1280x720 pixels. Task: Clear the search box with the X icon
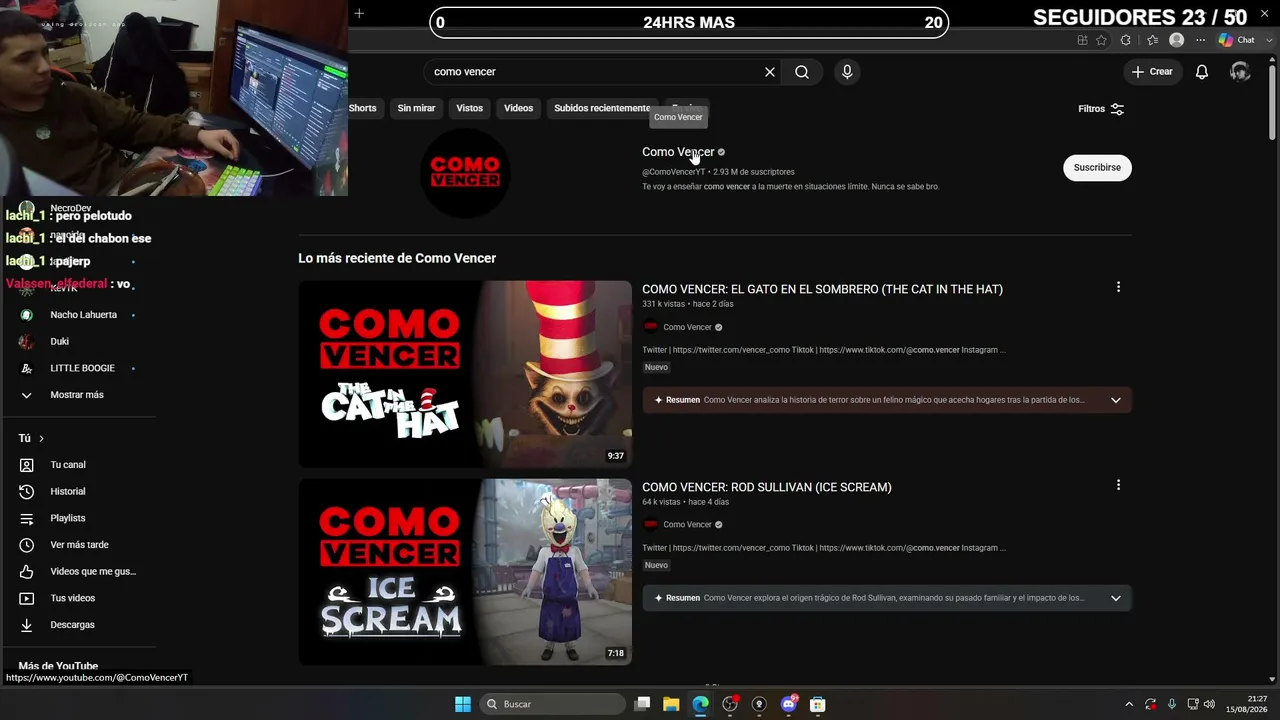(770, 72)
